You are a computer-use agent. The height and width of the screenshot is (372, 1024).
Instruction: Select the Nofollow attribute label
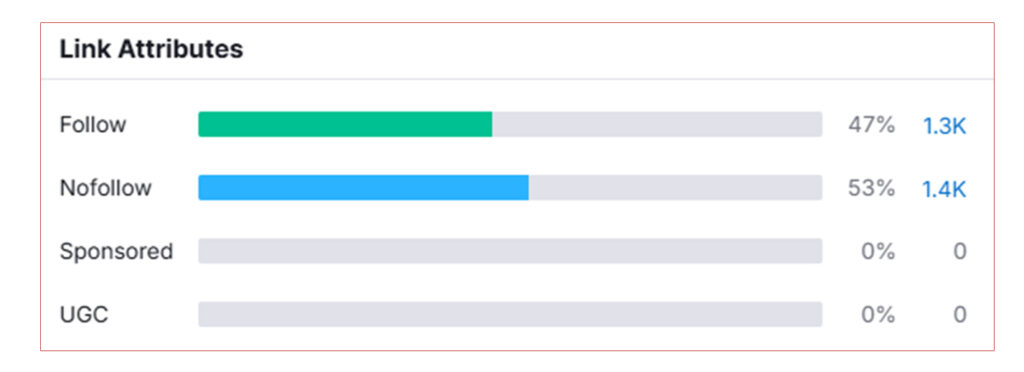click(106, 188)
